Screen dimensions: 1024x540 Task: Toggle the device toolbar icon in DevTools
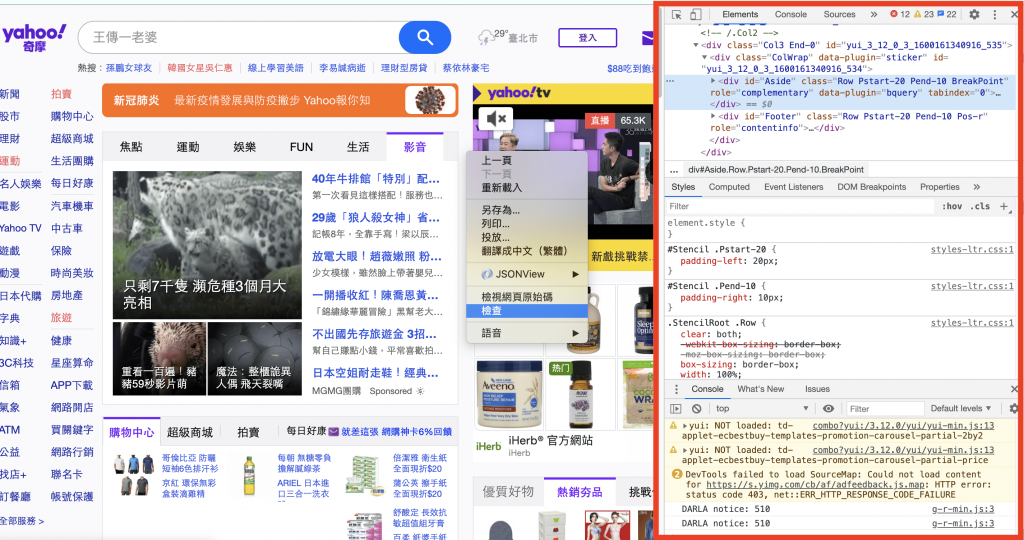696,14
